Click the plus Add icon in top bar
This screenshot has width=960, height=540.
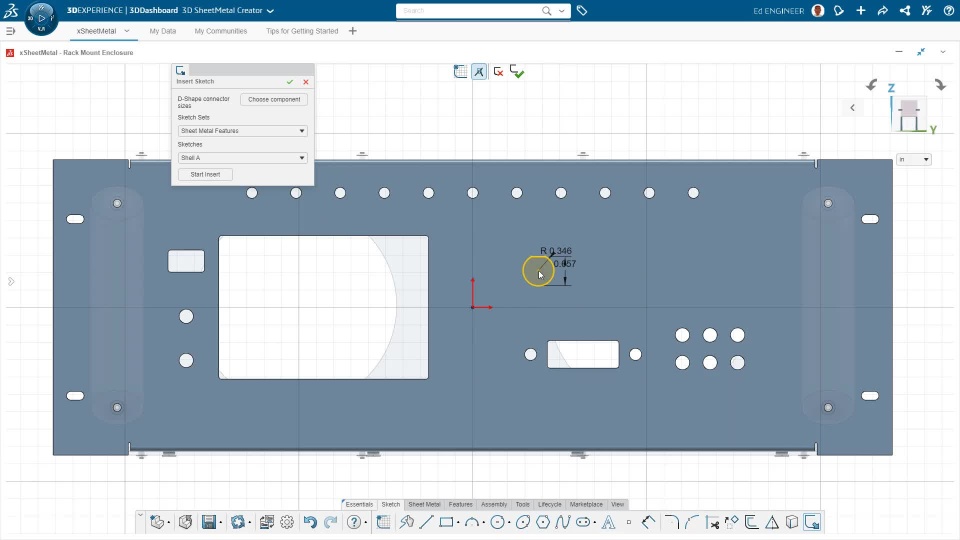click(x=861, y=10)
